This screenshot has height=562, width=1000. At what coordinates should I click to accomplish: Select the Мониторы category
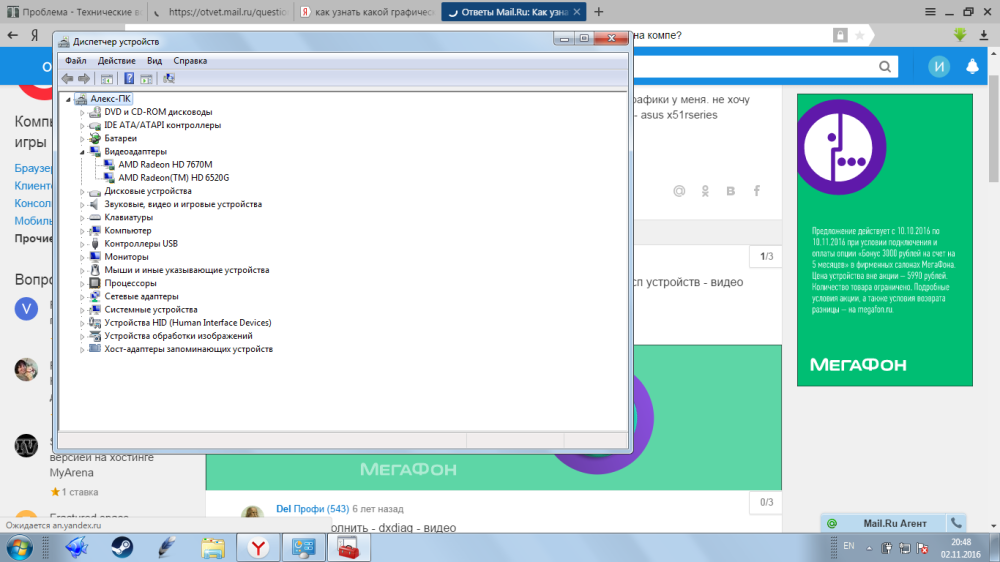coord(126,257)
